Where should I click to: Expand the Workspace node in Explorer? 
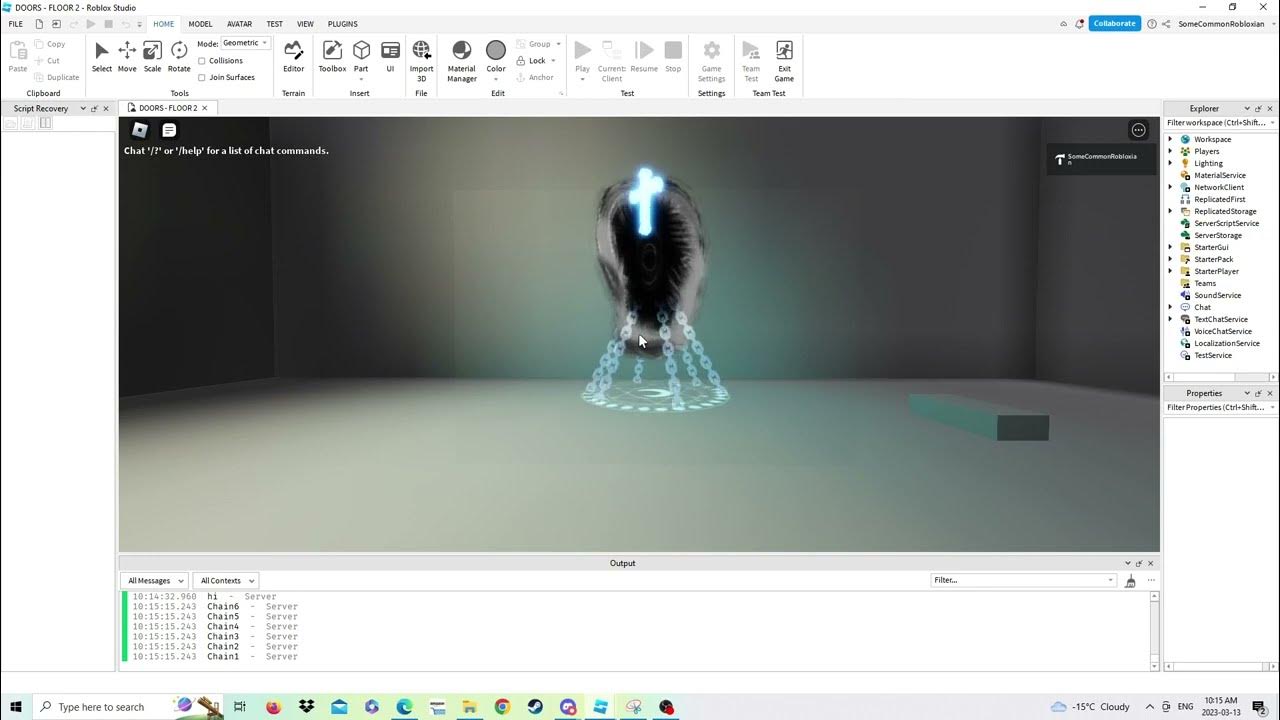(1171, 139)
